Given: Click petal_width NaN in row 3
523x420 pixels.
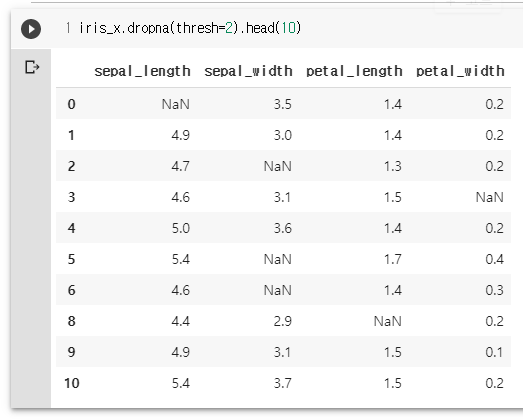Looking at the screenshot, I should [490, 197].
